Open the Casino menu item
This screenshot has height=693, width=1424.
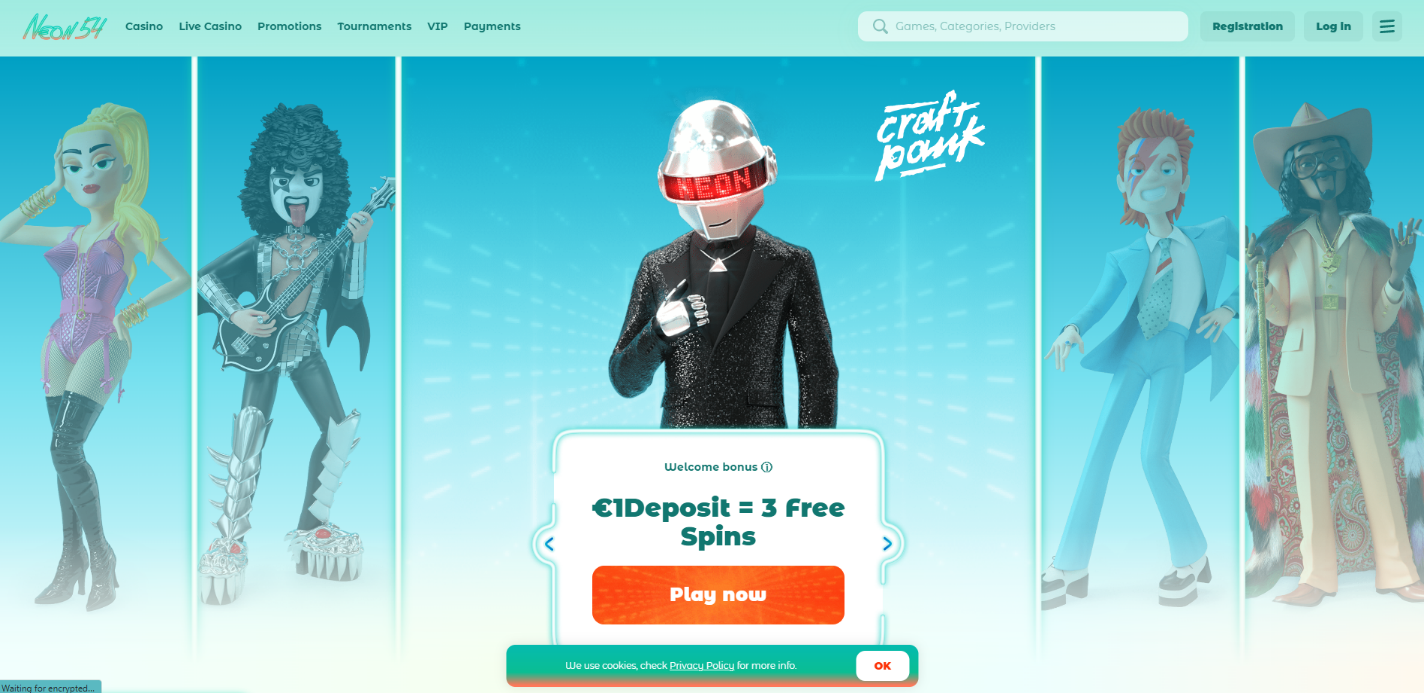point(144,26)
